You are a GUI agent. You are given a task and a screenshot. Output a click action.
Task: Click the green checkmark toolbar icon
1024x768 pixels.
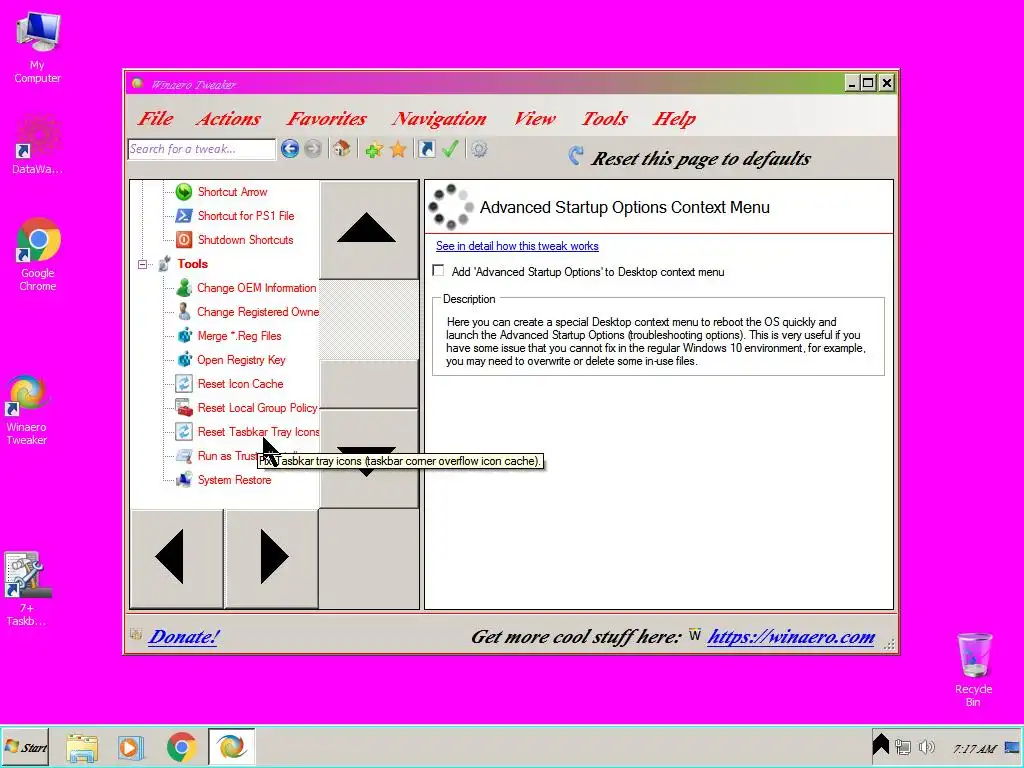[450, 149]
